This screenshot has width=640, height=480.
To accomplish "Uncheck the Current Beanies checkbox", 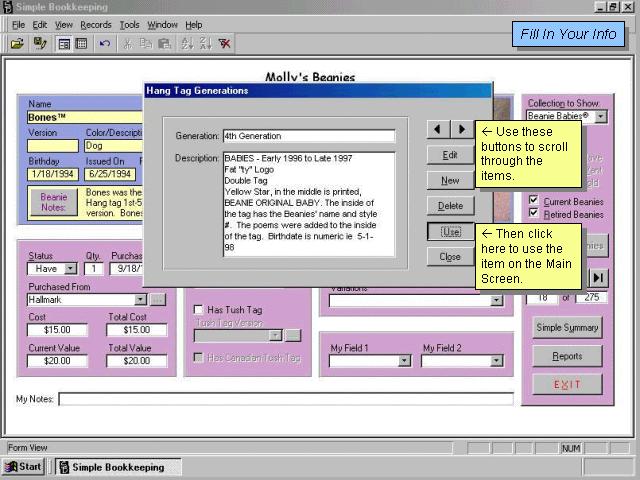I will [534, 201].
